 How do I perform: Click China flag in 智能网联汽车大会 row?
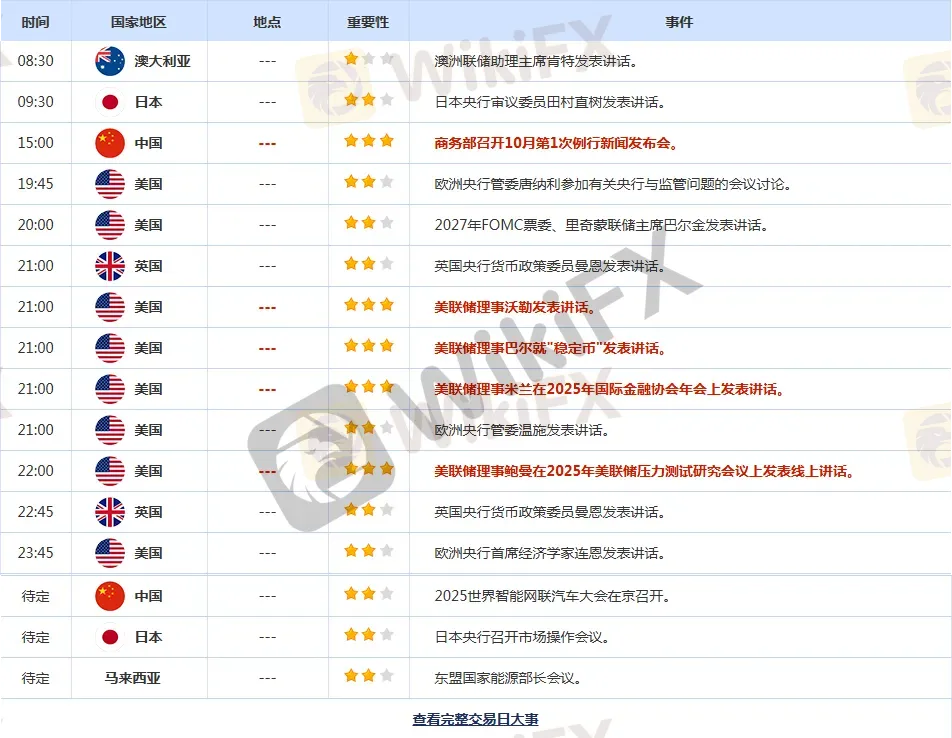110,596
